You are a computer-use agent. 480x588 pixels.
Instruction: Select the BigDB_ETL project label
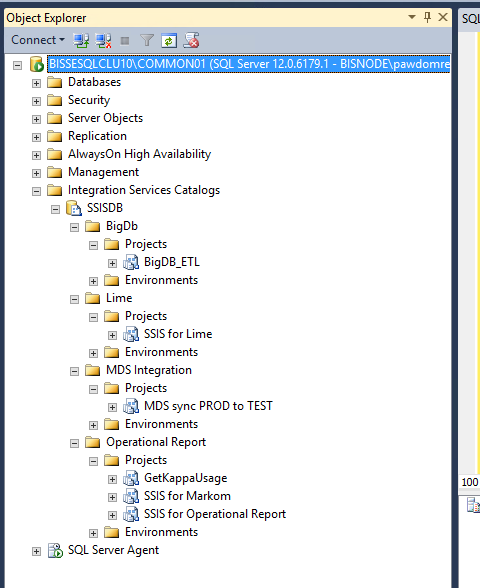tap(172, 262)
